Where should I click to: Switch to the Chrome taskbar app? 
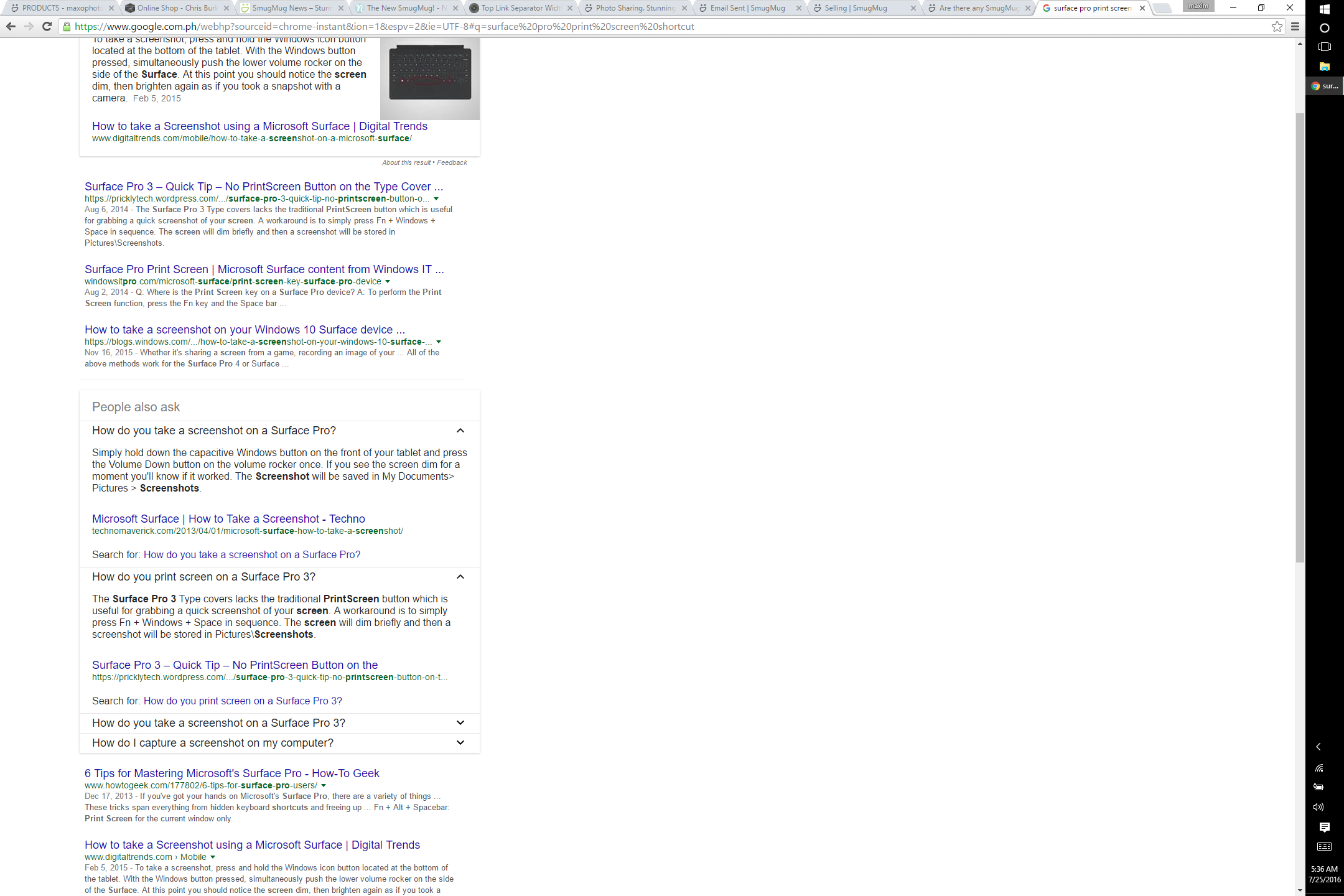coord(1325,86)
